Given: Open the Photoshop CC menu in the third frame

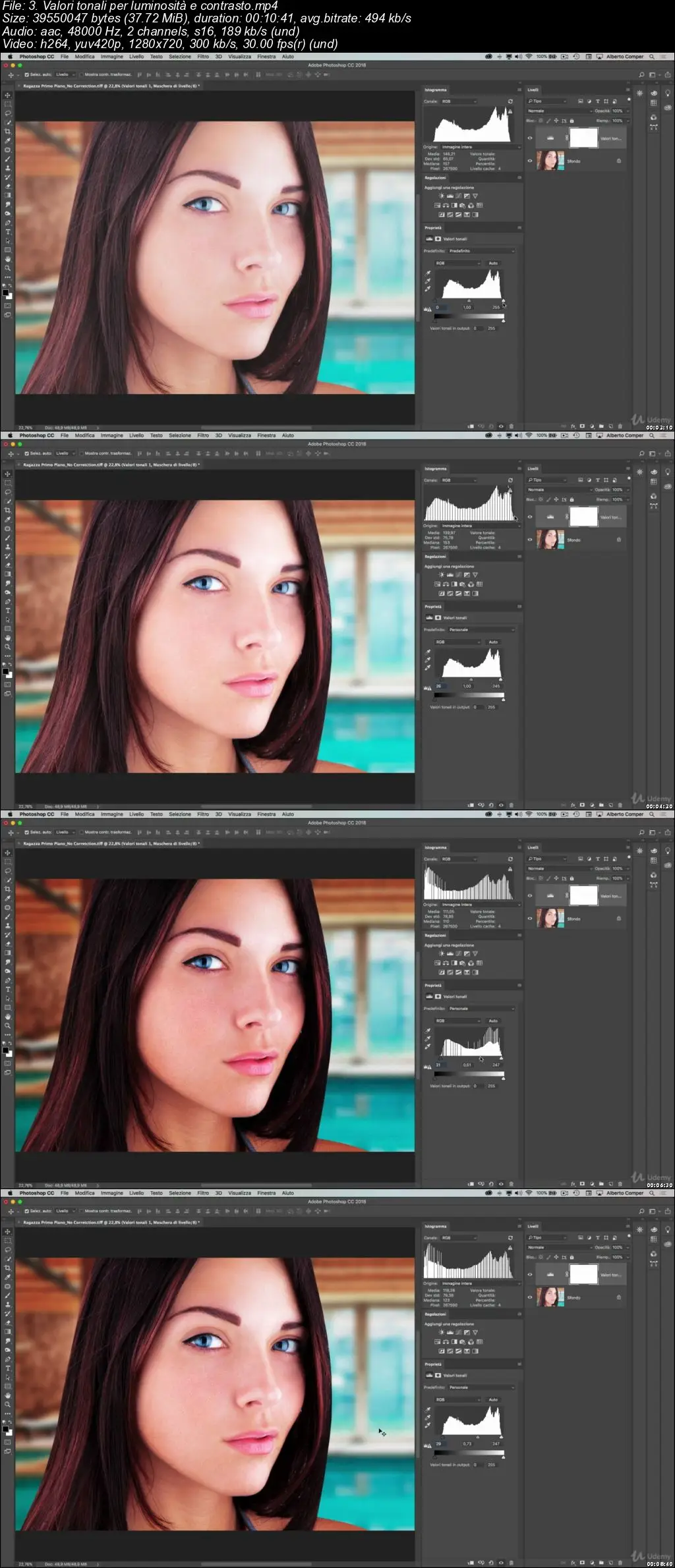Looking at the screenshot, I should pyautogui.click(x=37, y=814).
